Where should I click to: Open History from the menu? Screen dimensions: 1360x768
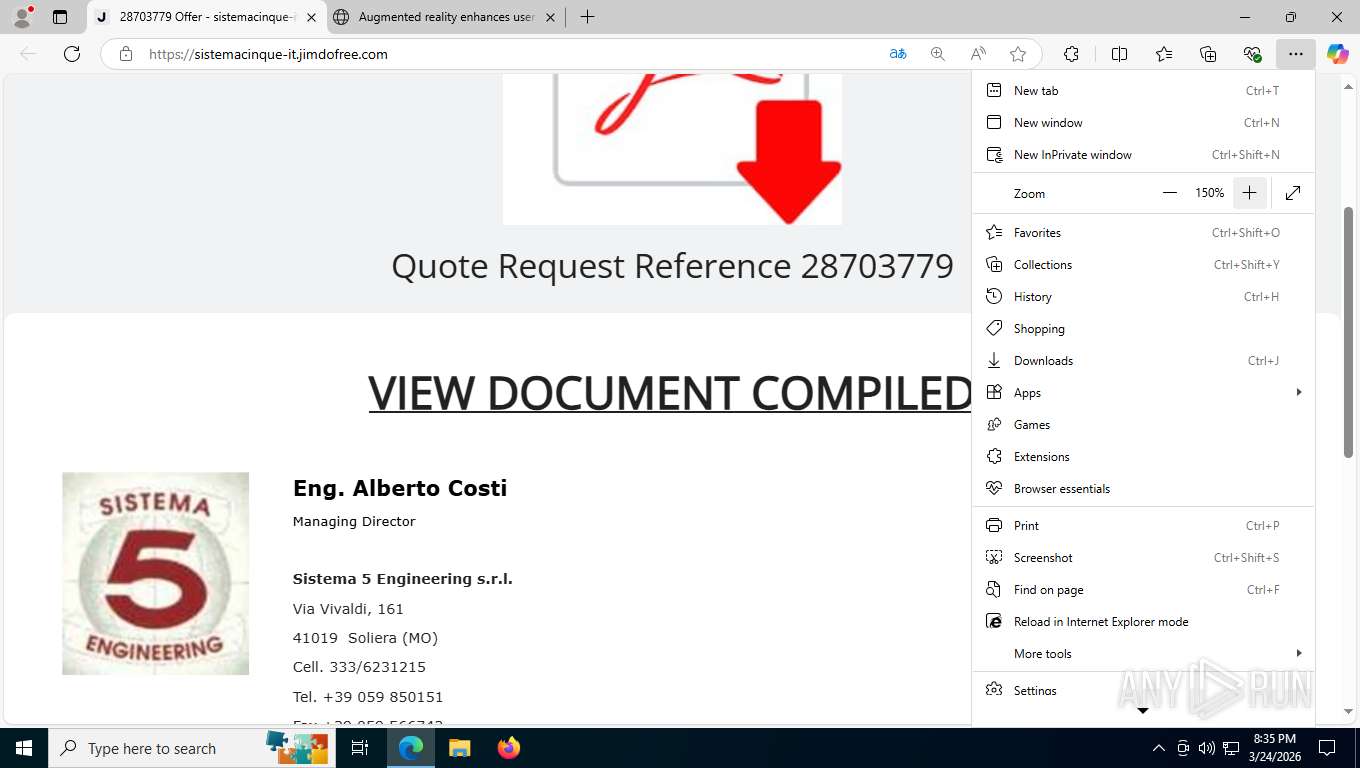click(1143, 296)
